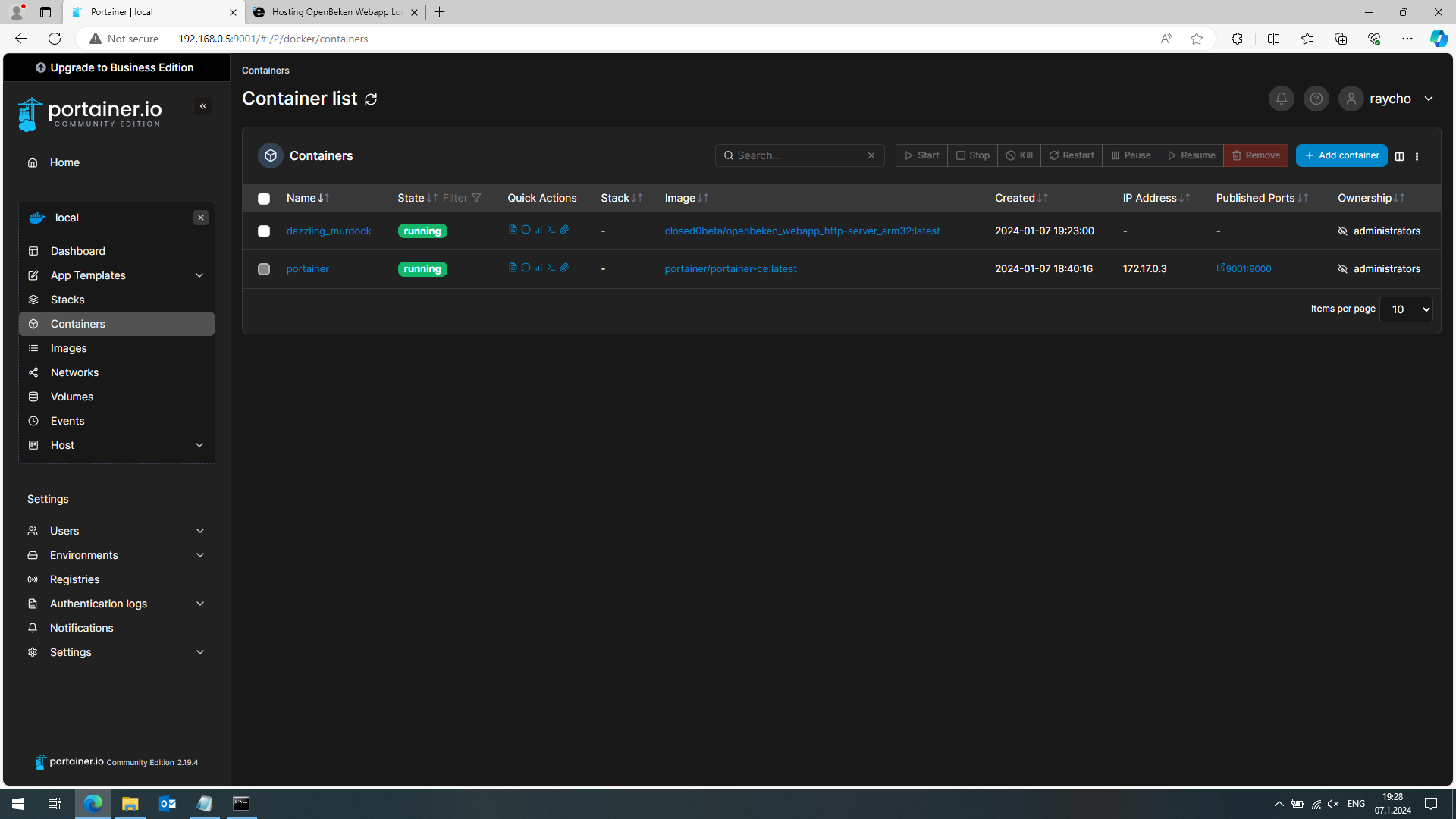Refresh the container list

point(371,99)
